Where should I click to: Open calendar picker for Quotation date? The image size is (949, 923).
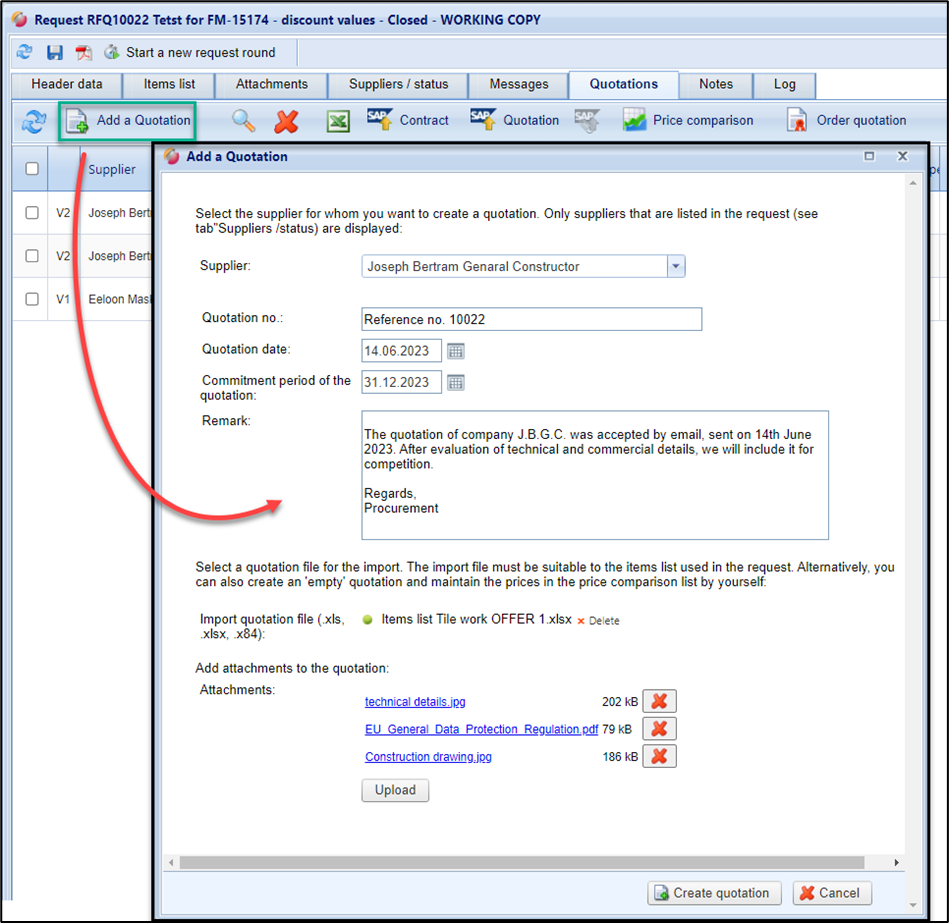(456, 351)
